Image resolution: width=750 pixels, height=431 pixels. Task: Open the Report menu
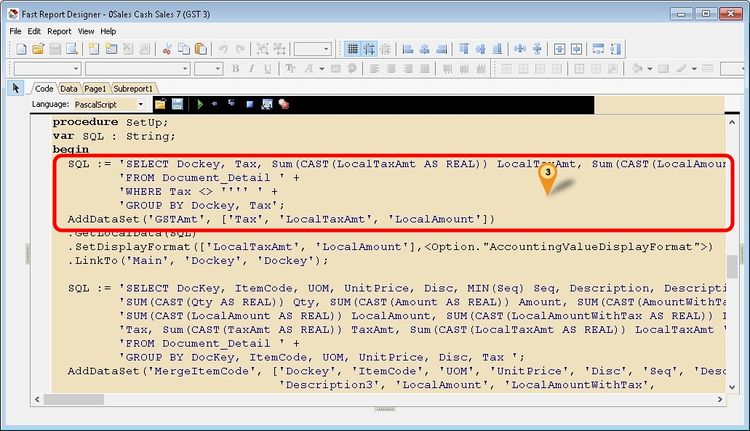click(x=59, y=31)
